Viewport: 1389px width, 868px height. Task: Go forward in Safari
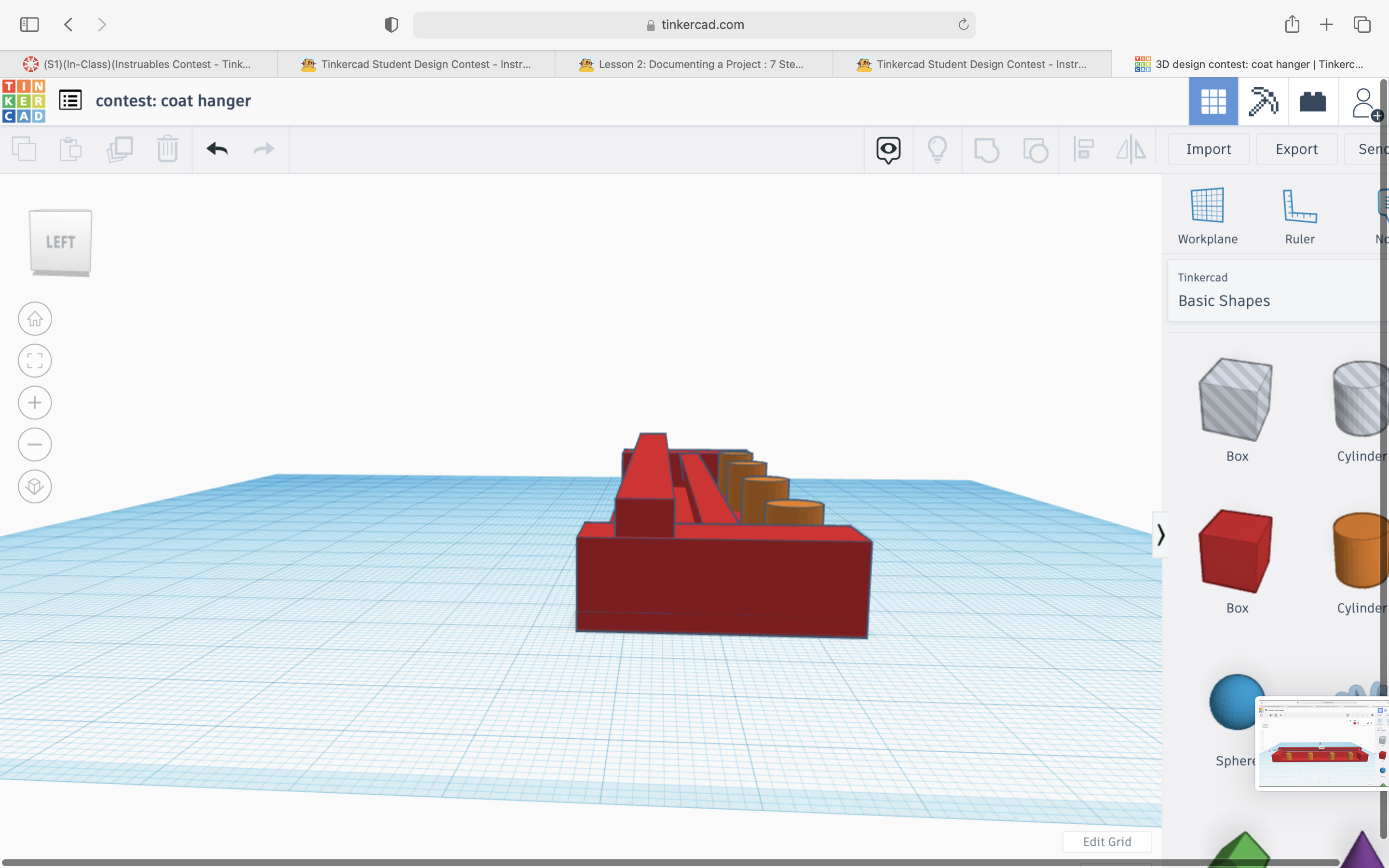tap(102, 25)
